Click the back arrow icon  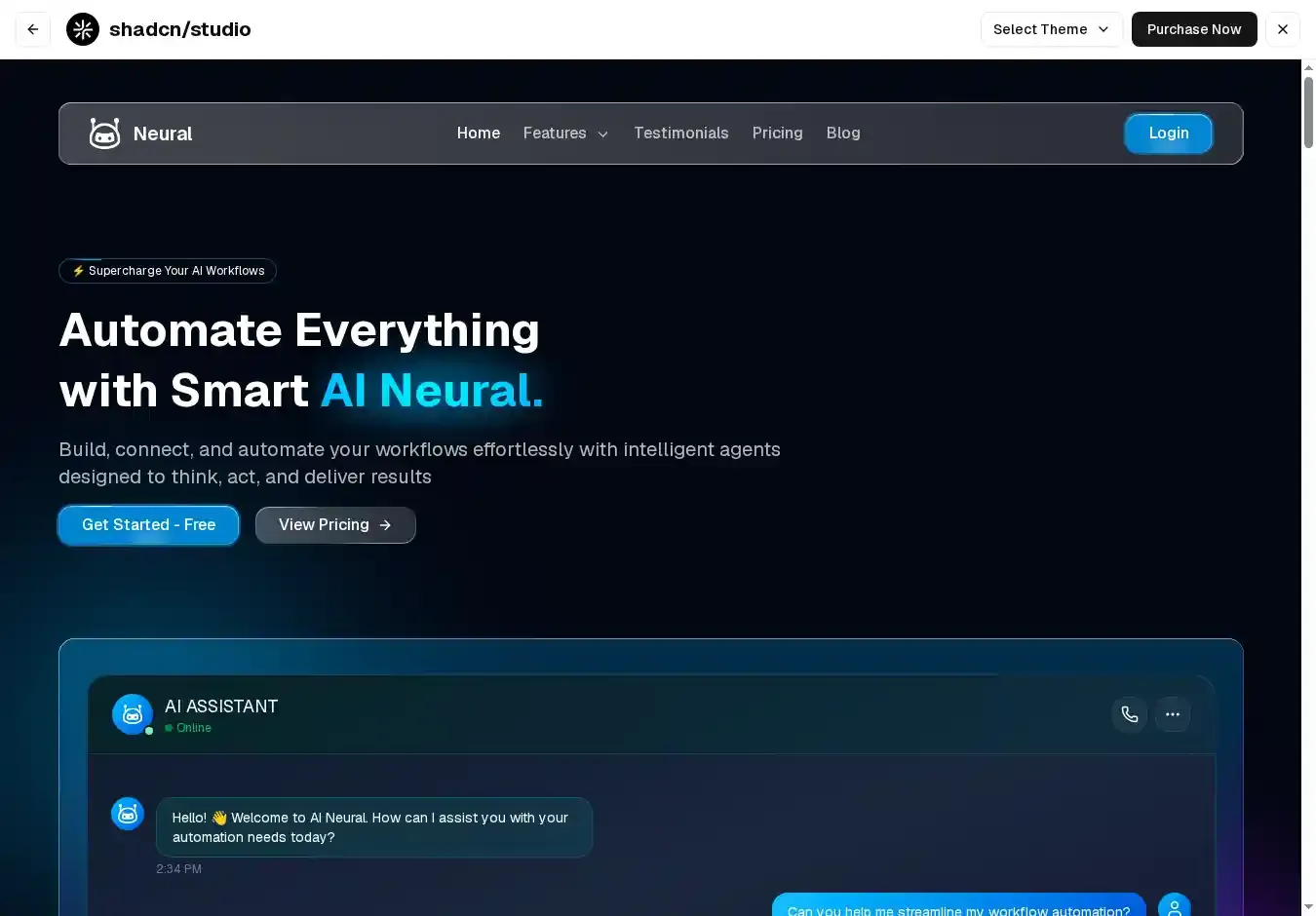coord(33,29)
